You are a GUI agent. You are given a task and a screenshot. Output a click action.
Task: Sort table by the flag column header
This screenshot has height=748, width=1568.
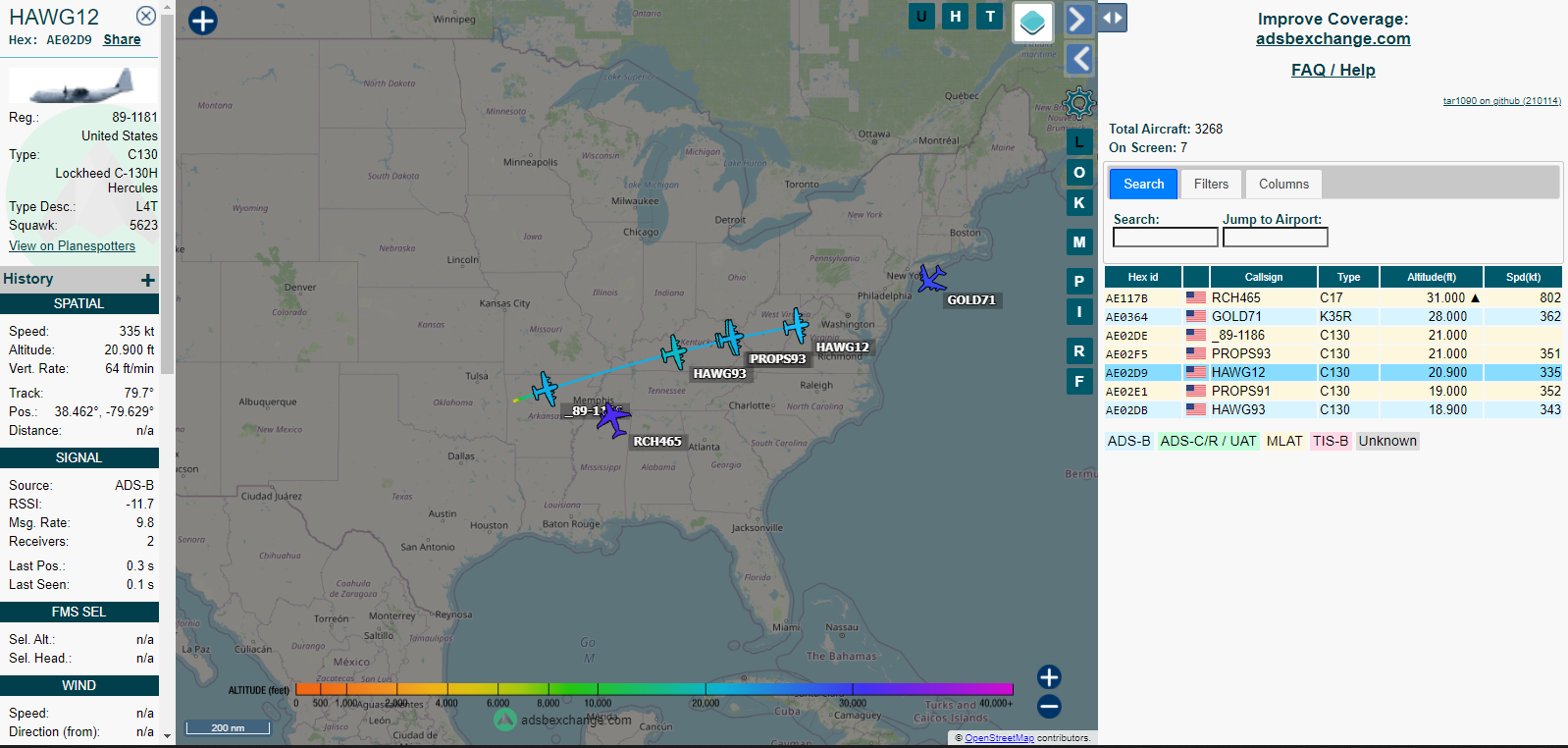[1196, 277]
